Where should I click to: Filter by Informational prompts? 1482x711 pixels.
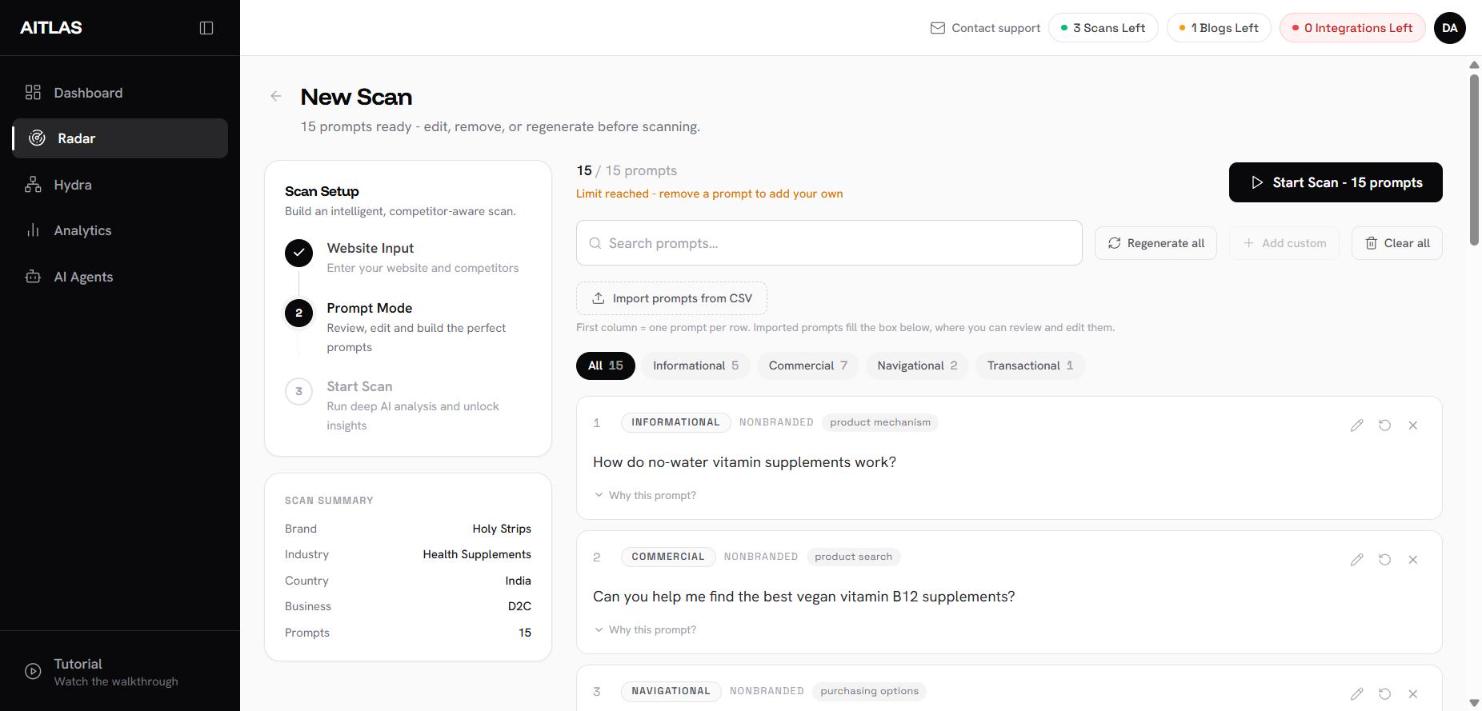click(695, 366)
